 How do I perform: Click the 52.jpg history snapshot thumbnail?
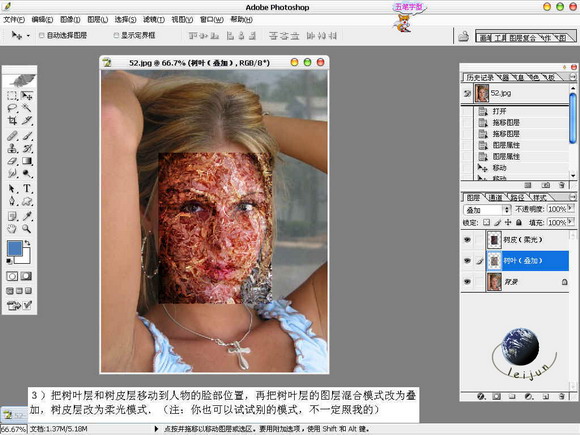[x=482, y=93]
